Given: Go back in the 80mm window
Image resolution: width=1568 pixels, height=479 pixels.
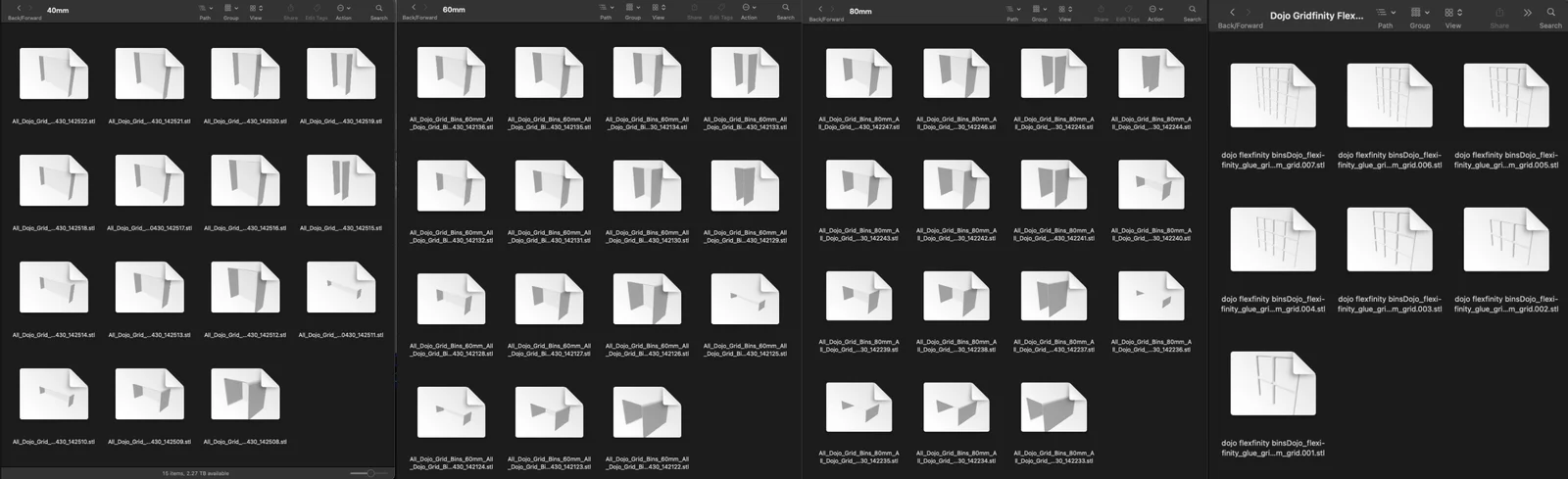Looking at the screenshot, I should (820, 9).
